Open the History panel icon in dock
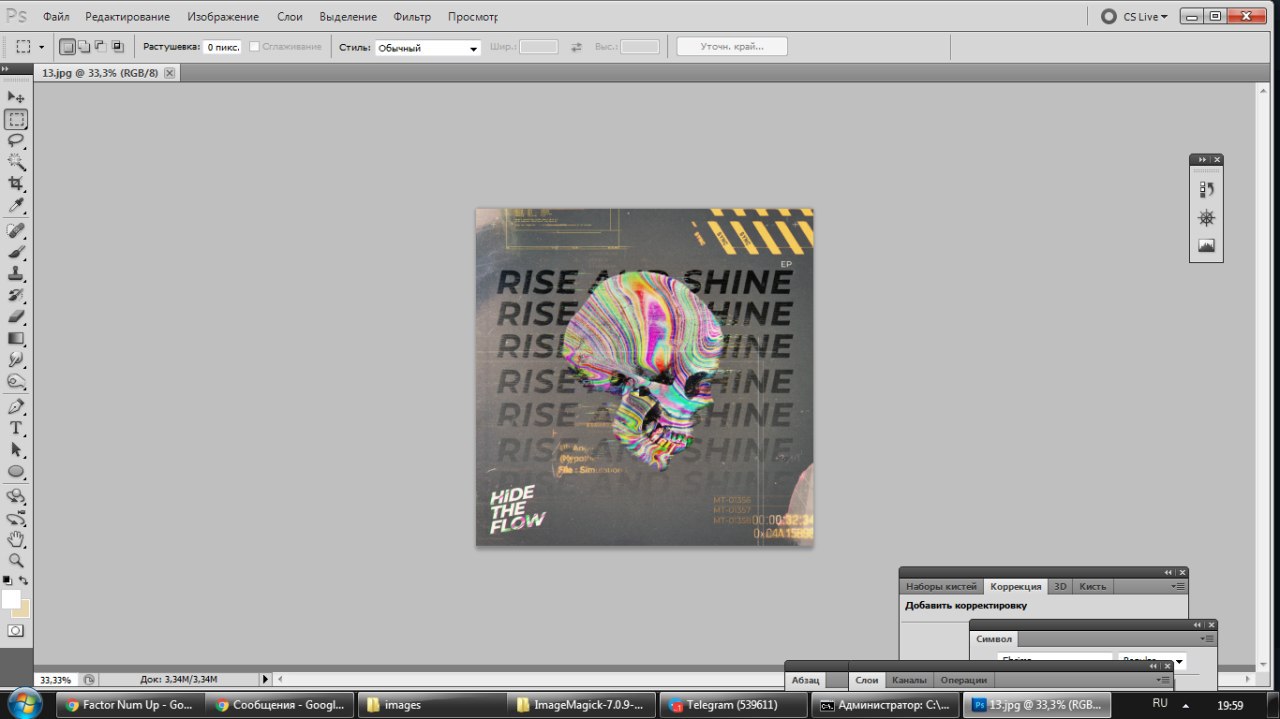Viewport: 1280px width, 719px height. click(1206, 189)
